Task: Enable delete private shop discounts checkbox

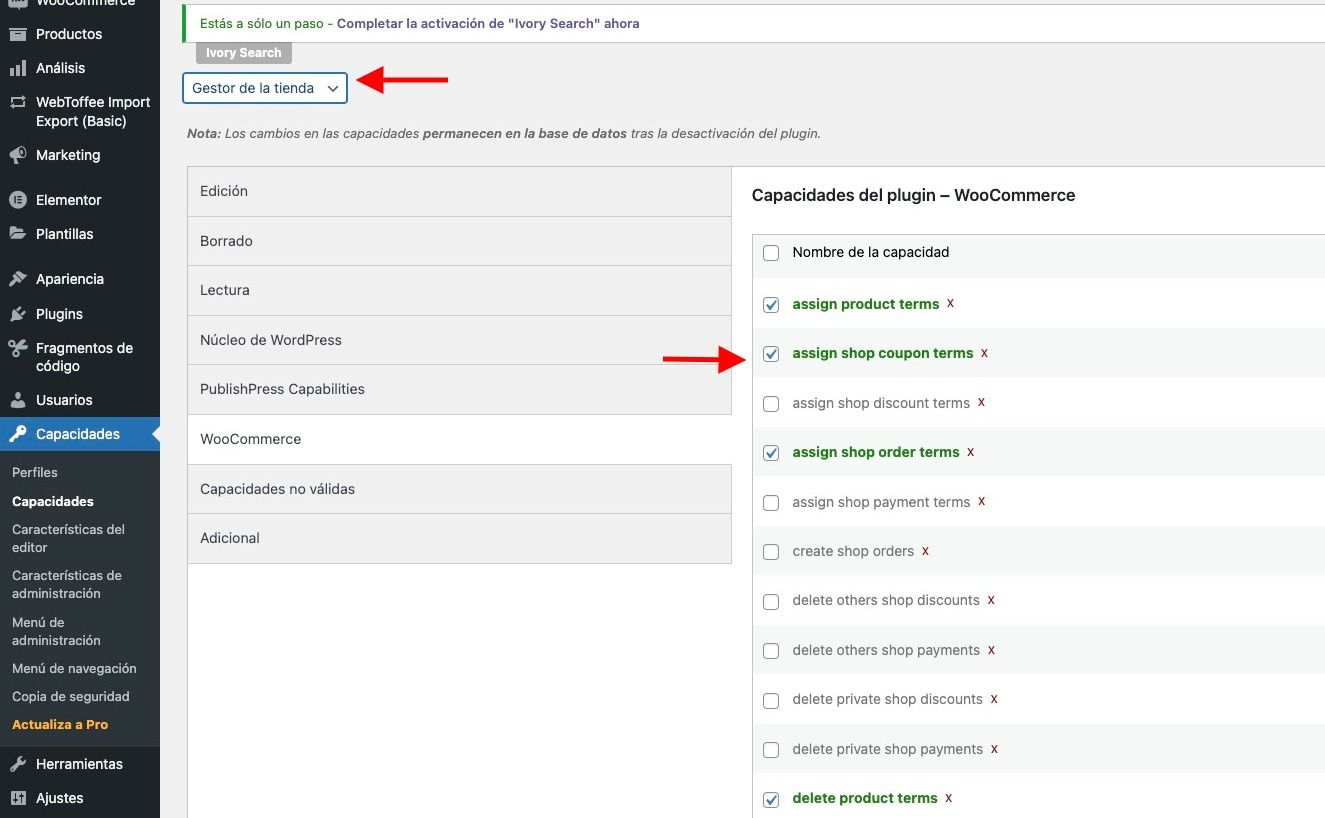Action: tap(771, 701)
